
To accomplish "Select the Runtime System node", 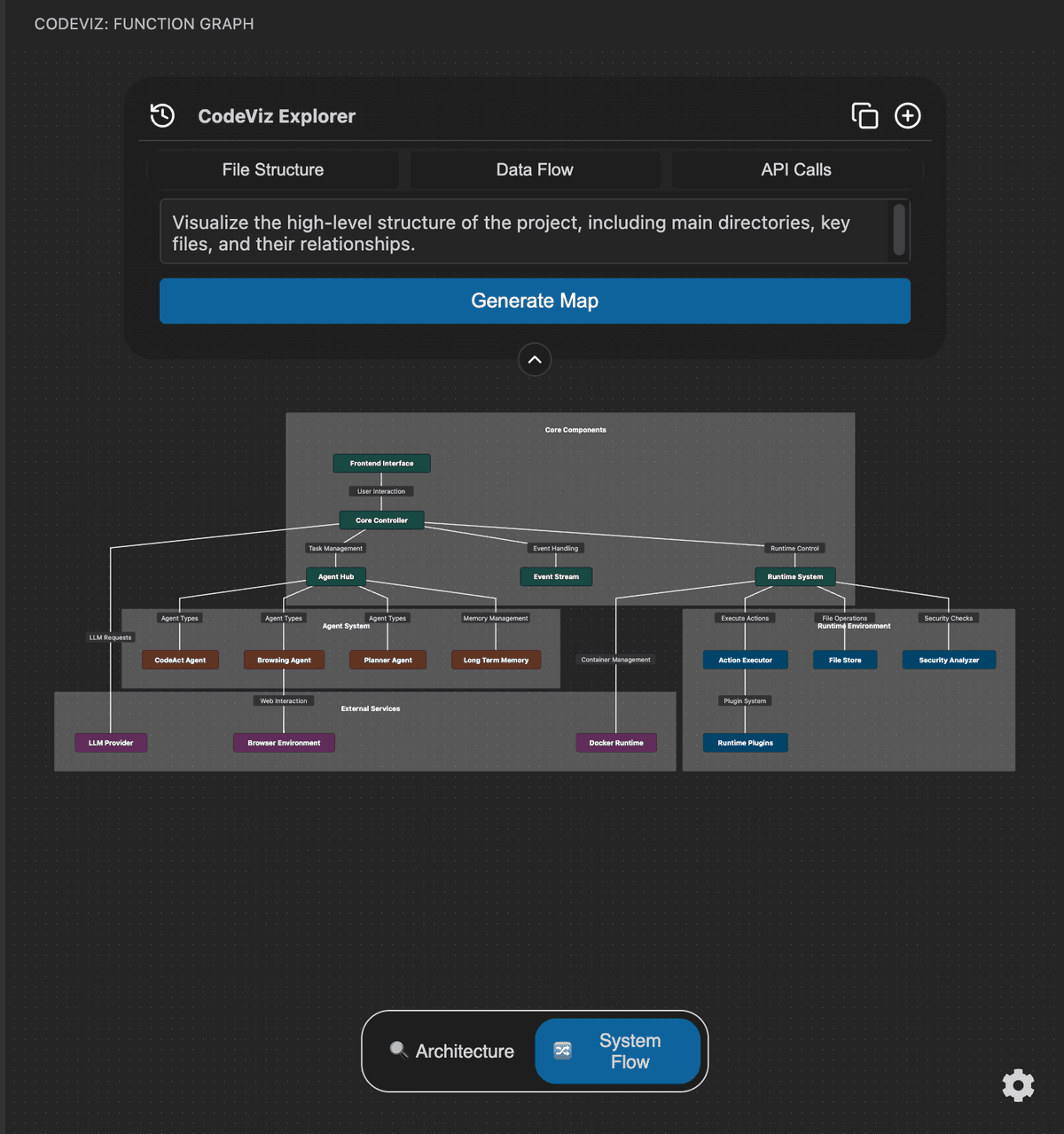I will [x=795, y=576].
